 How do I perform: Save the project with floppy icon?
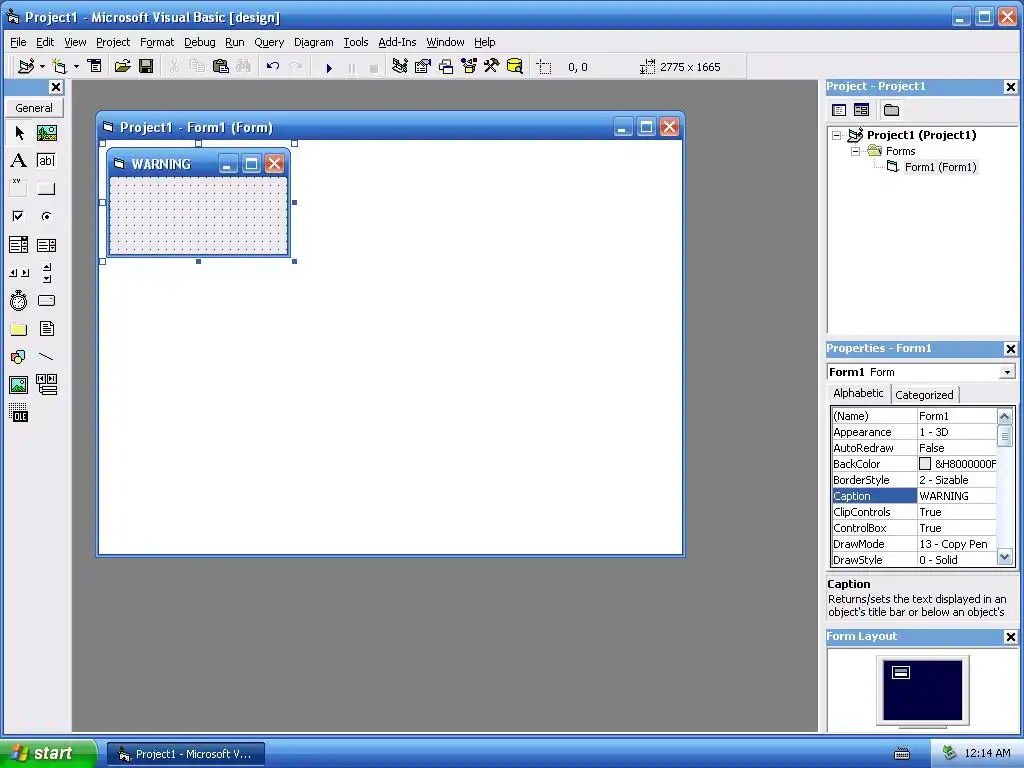tap(146, 66)
